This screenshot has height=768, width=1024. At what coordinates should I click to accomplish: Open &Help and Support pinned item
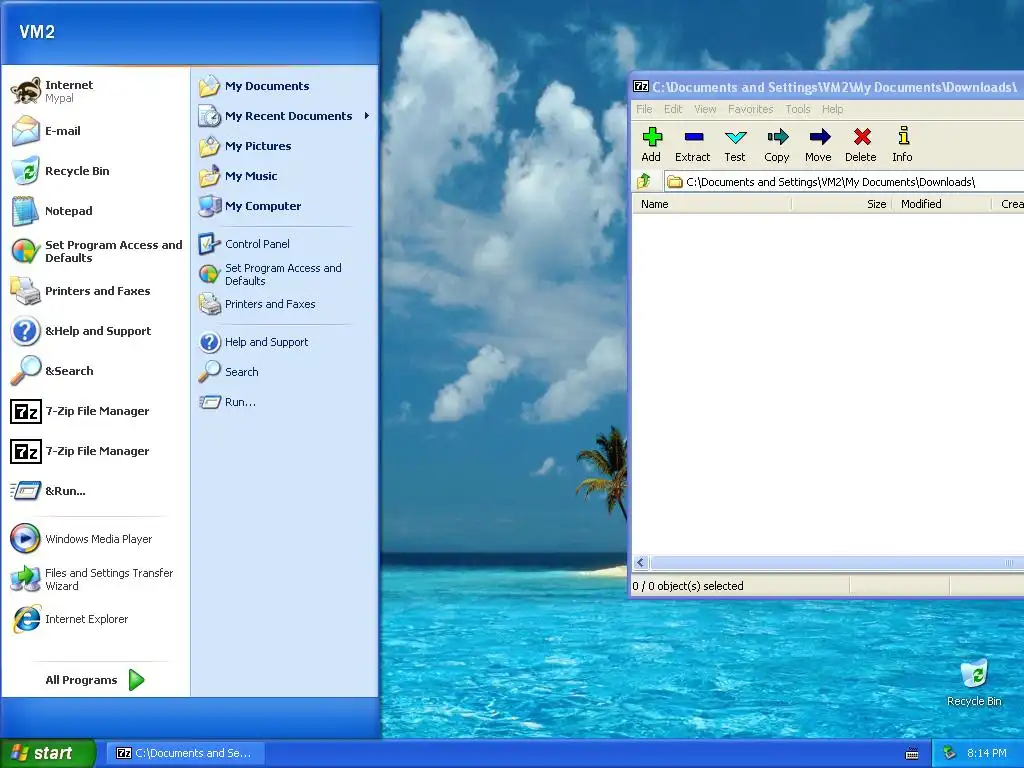(96, 330)
